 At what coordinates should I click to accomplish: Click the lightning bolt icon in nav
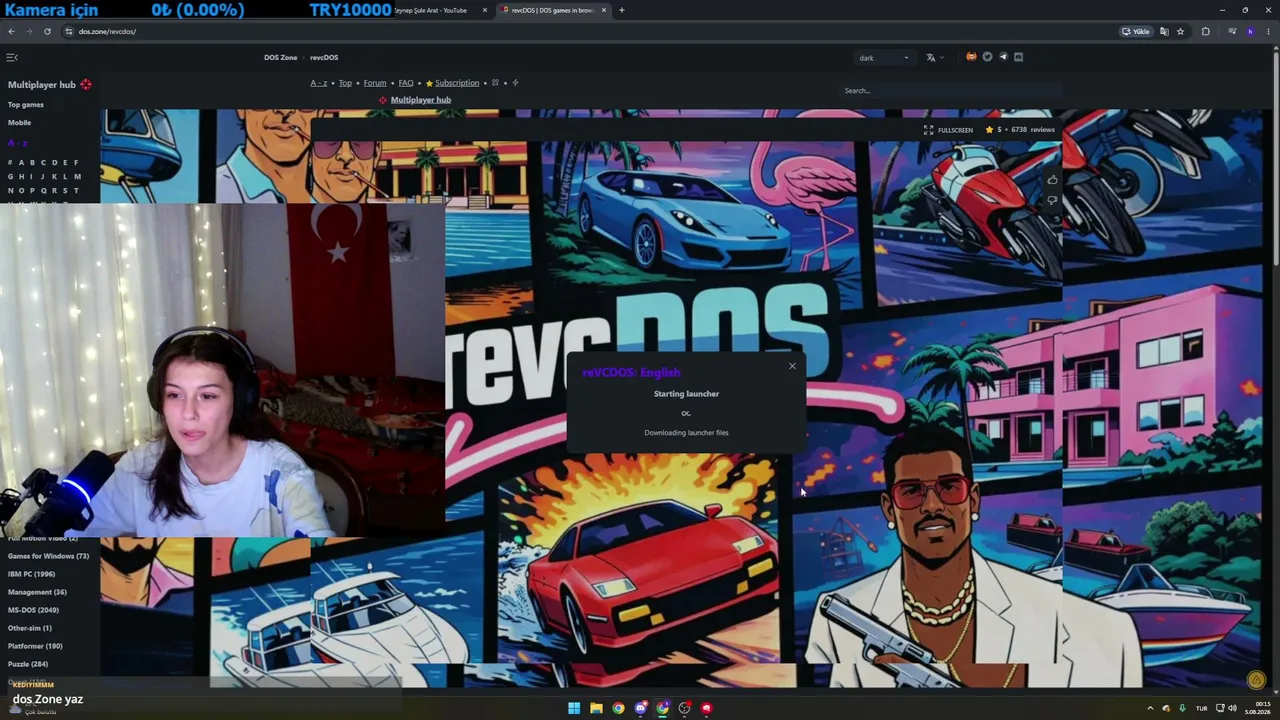tap(515, 83)
